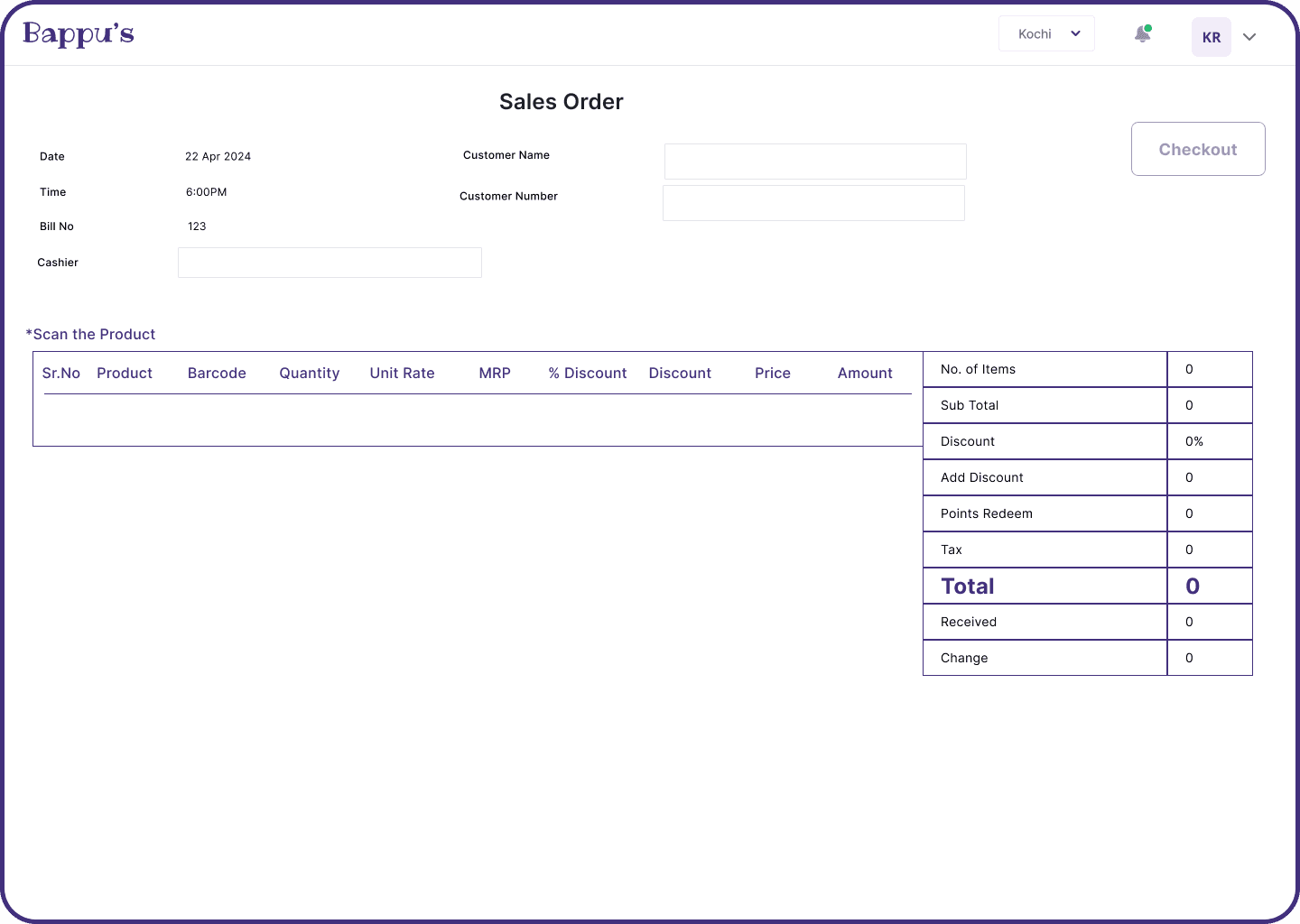Click the 0% discount value

click(1194, 441)
